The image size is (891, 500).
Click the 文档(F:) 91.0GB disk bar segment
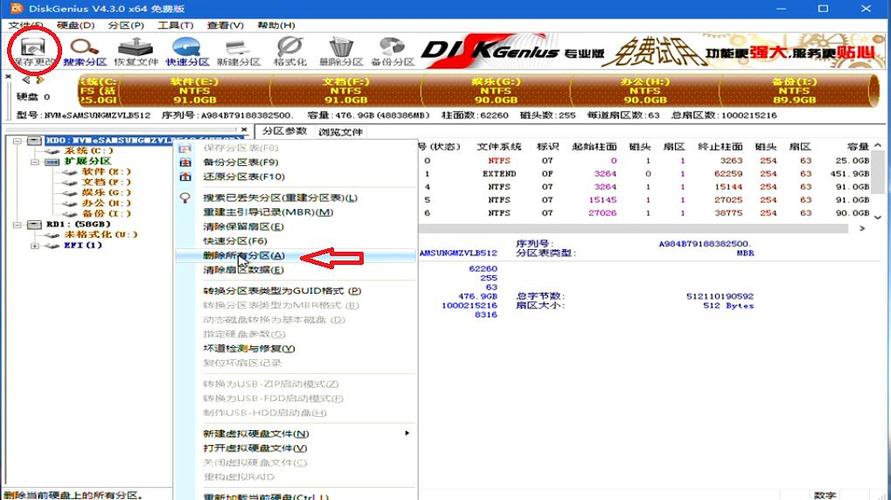click(x=345, y=91)
